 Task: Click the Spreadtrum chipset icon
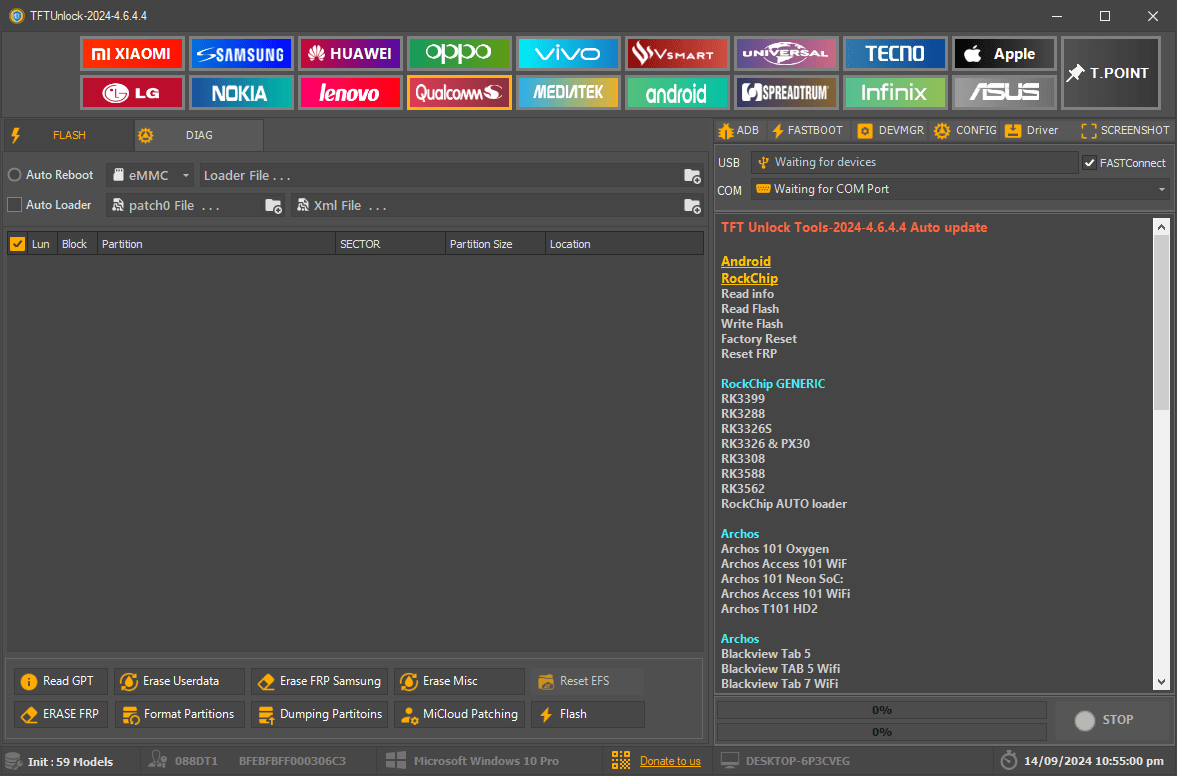coord(786,93)
